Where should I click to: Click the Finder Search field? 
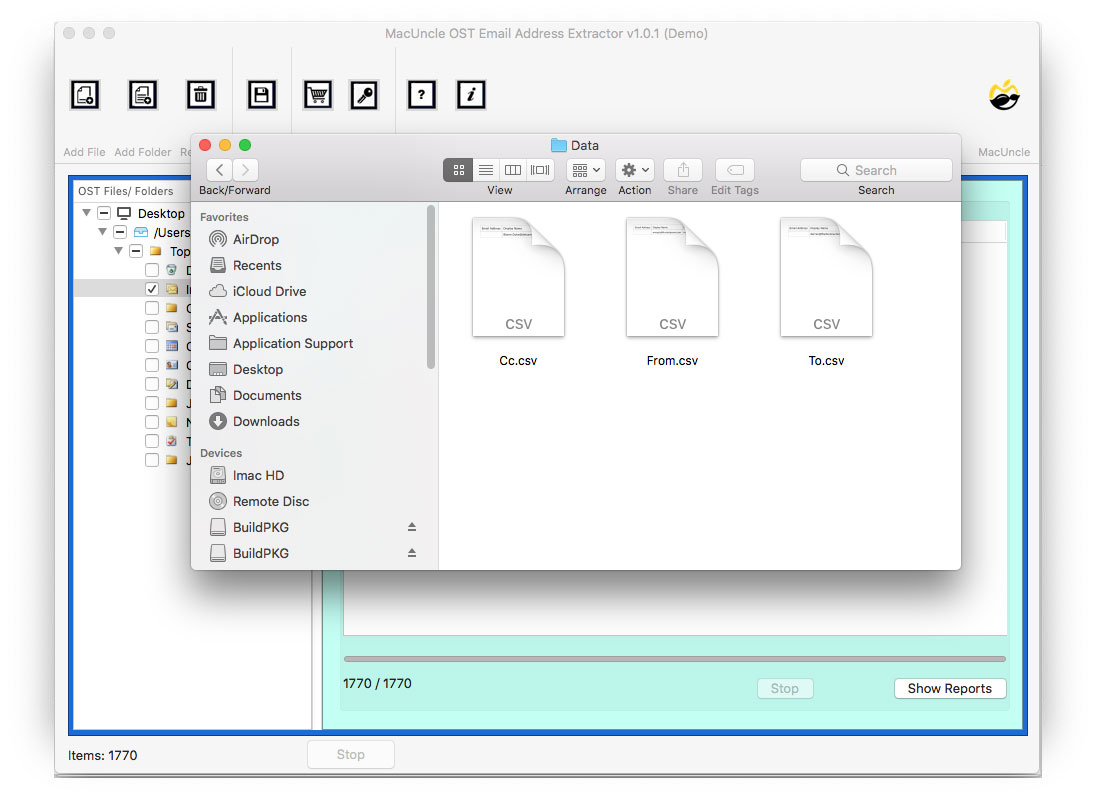coord(877,170)
